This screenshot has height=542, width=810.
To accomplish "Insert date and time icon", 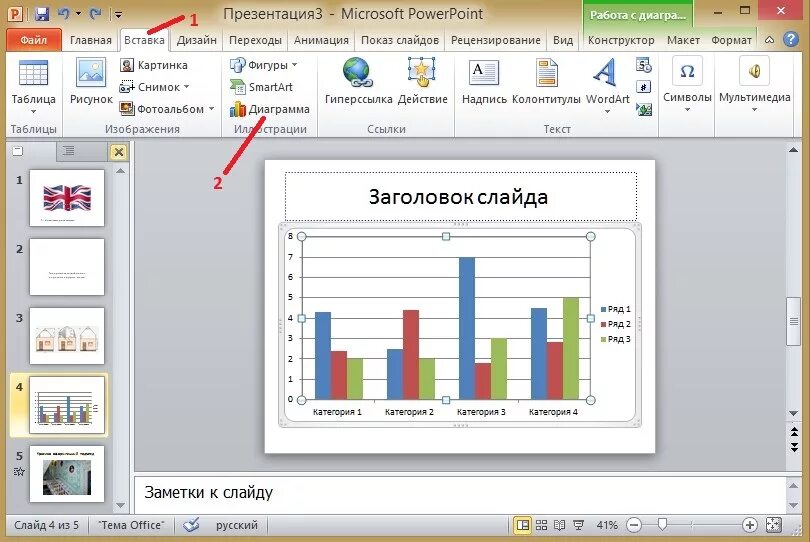I will pyautogui.click(x=644, y=66).
